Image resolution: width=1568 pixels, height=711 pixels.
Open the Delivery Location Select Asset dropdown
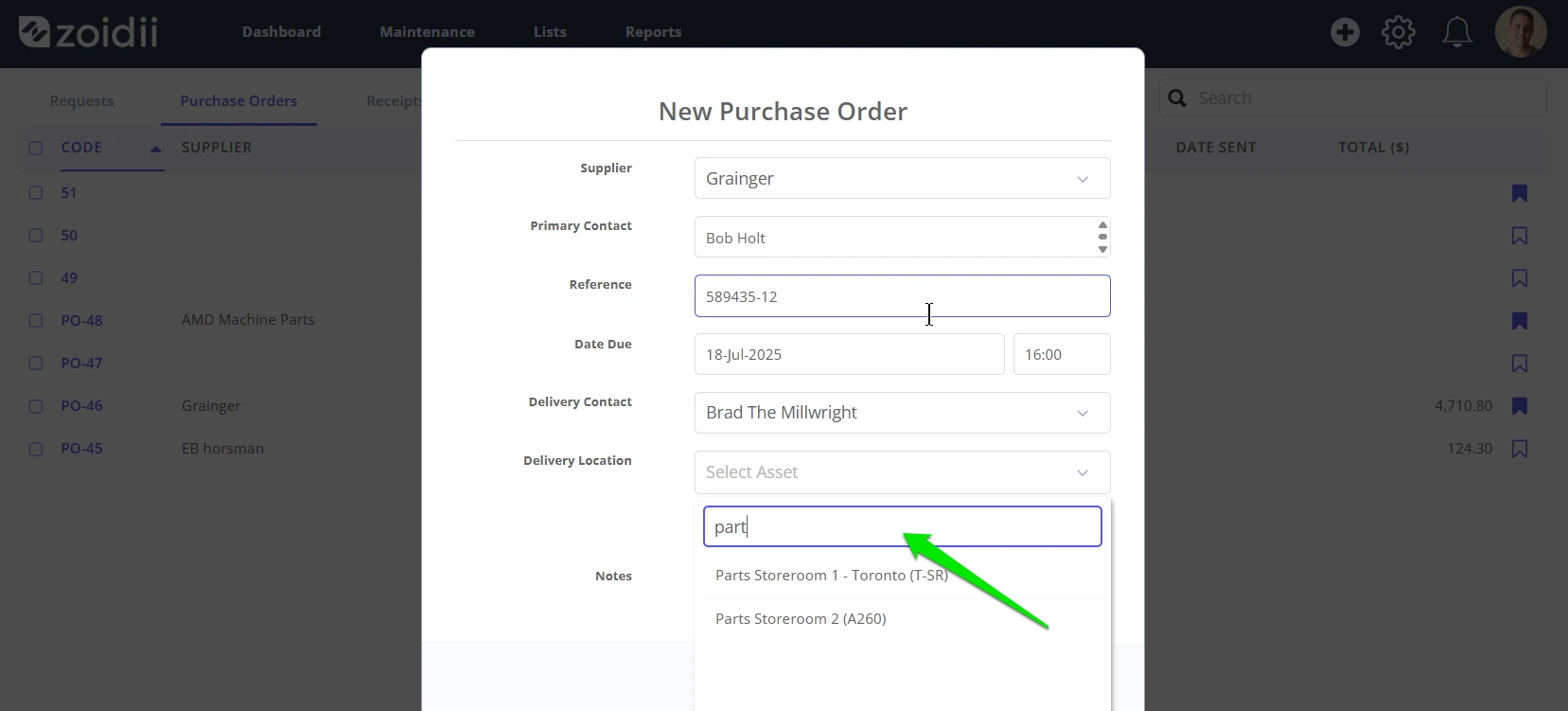(x=902, y=471)
